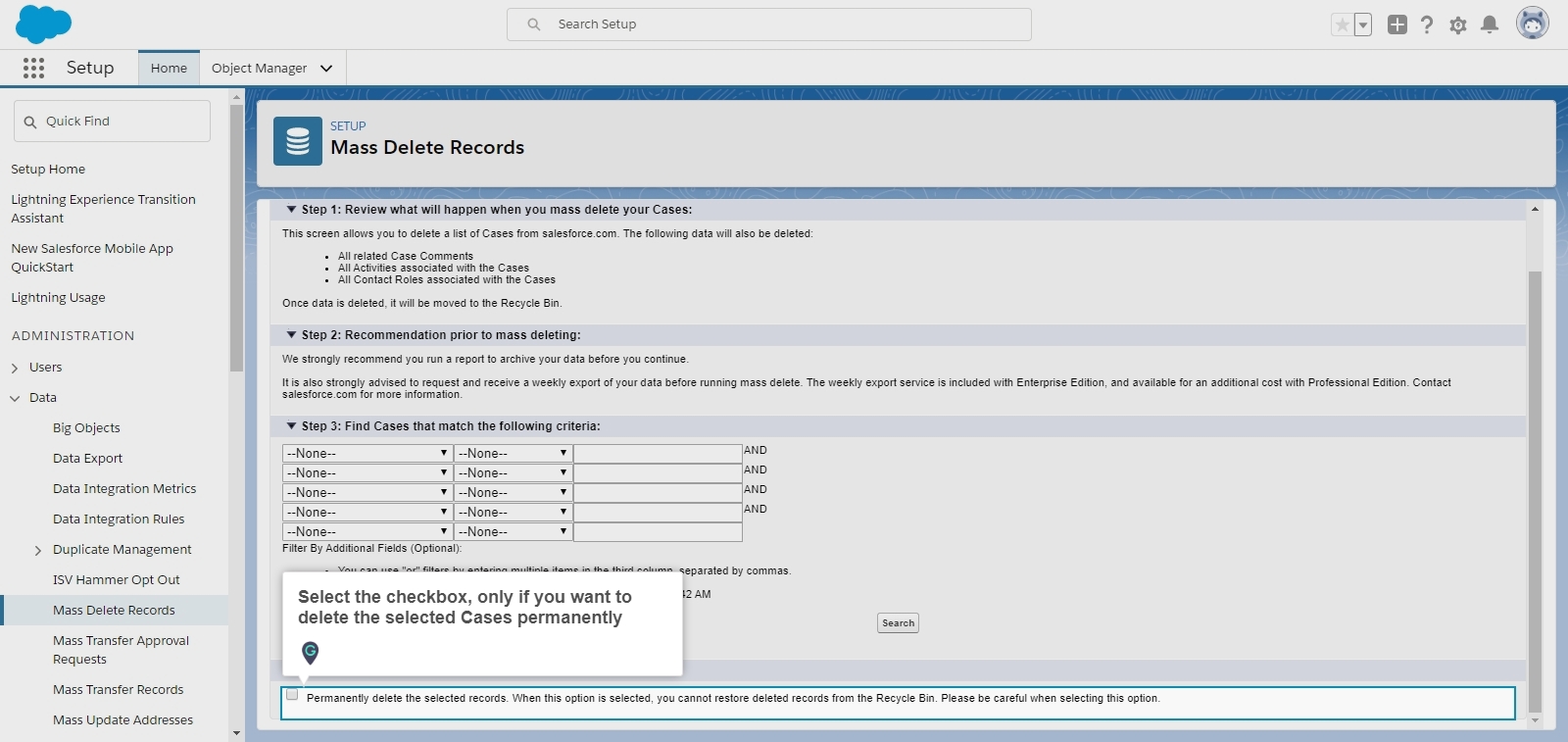1568x742 pixels.
Task: Click the tooltip guide marker icon
Action: pos(311,652)
